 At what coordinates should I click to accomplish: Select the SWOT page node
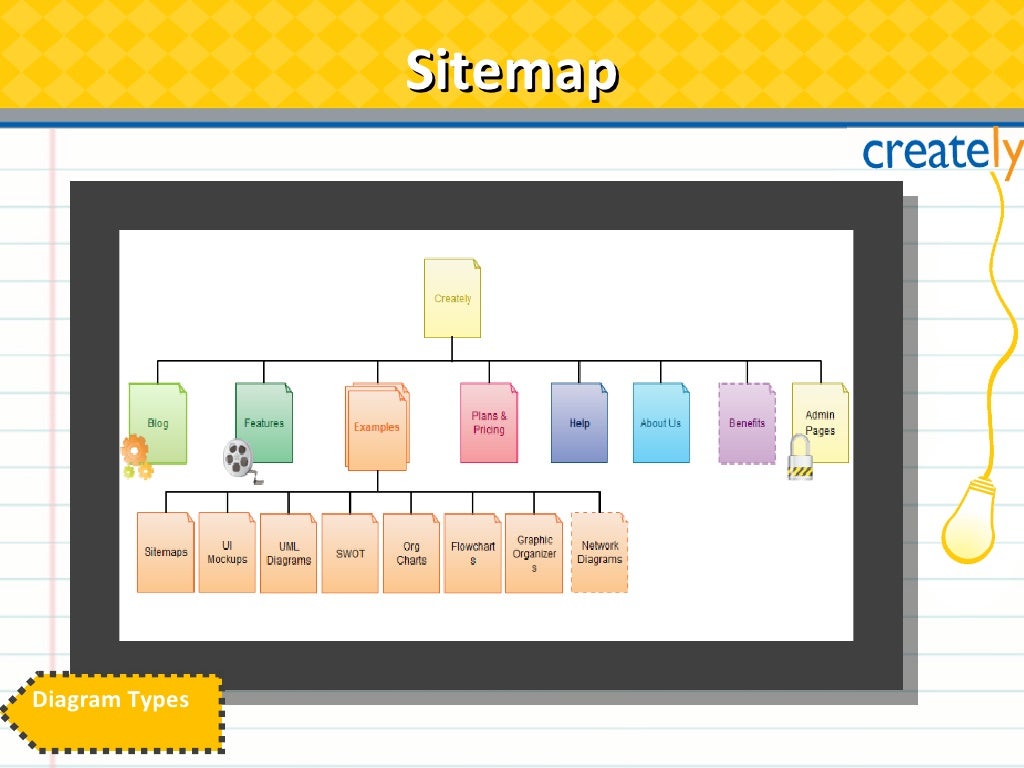pyautogui.click(x=350, y=553)
